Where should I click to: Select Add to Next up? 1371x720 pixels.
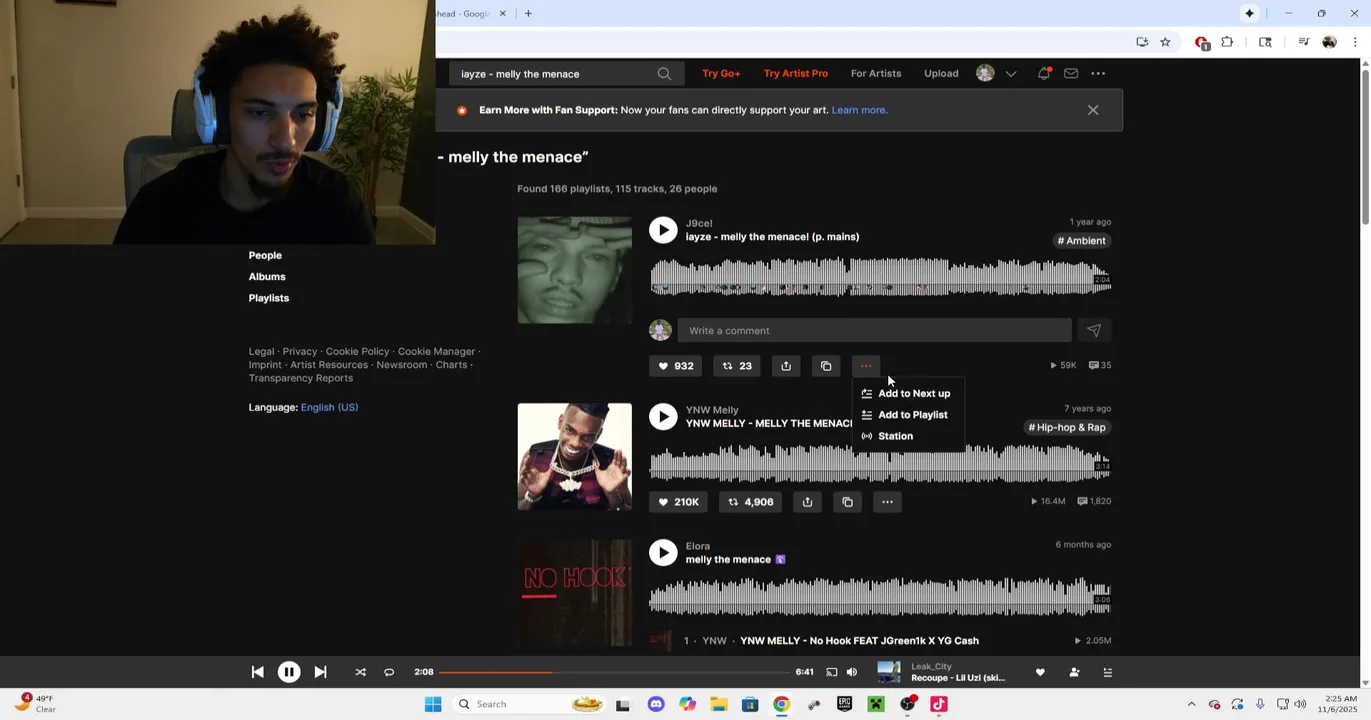coord(907,393)
